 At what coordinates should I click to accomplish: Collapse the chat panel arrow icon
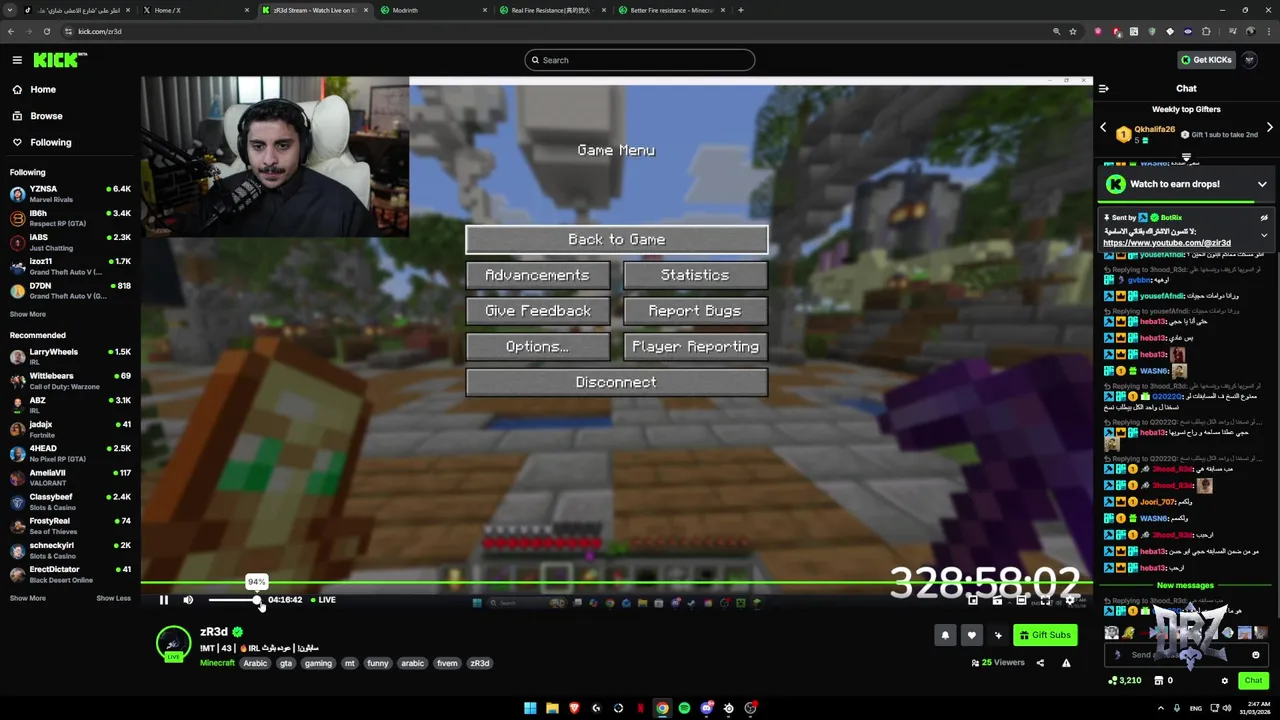pos(1103,88)
